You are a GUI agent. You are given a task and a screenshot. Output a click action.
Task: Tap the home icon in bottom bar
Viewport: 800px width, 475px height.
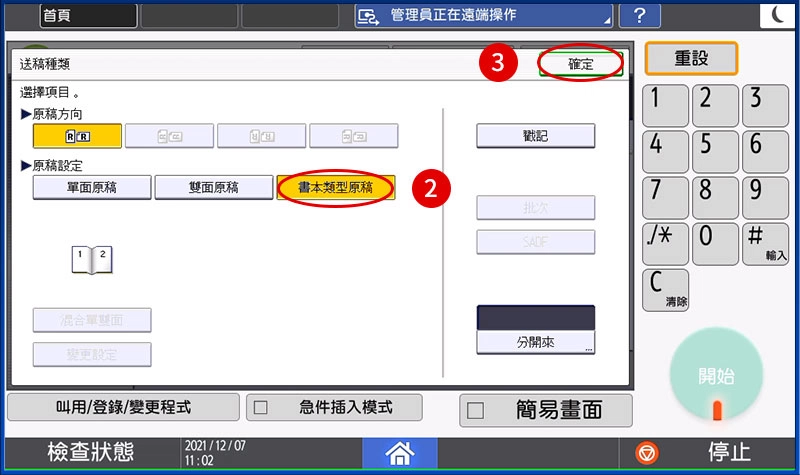(x=399, y=453)
